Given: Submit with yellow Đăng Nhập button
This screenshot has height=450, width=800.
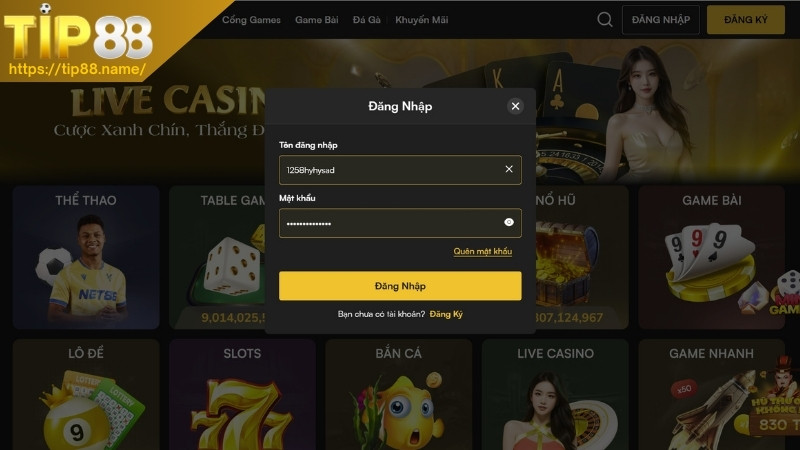Looking at the screenshot, I should 400,286.
